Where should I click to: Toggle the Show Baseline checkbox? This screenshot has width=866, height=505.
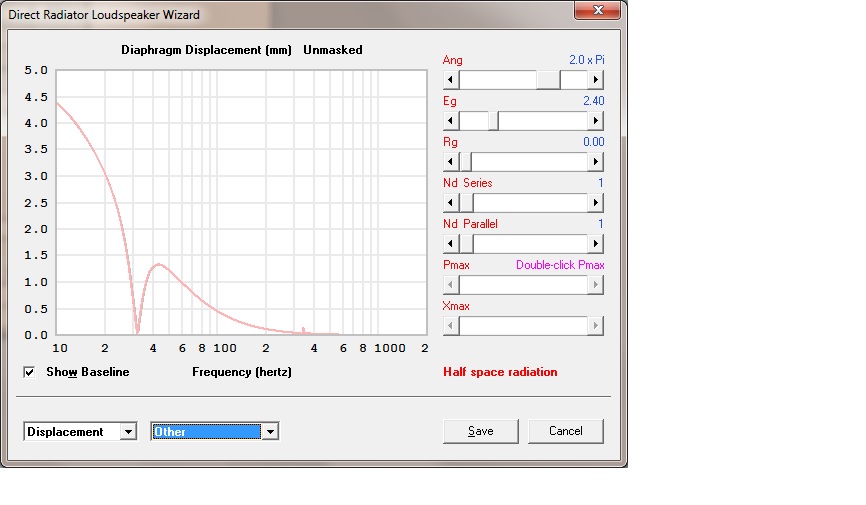(x=29, y=372)
